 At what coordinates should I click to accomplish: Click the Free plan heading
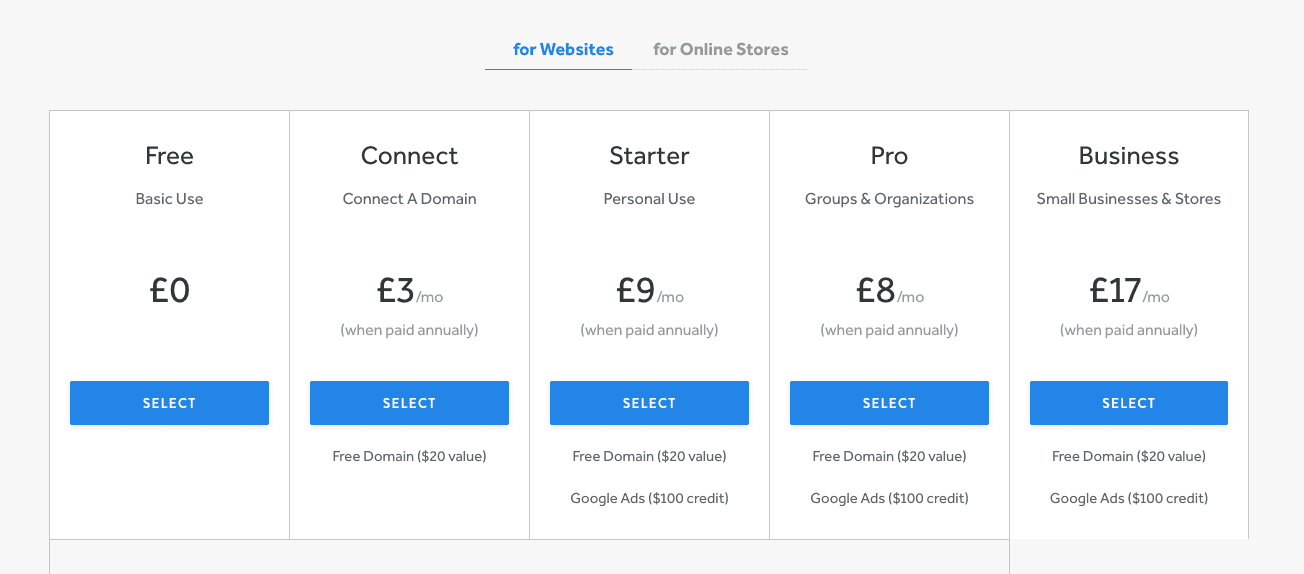169,156
